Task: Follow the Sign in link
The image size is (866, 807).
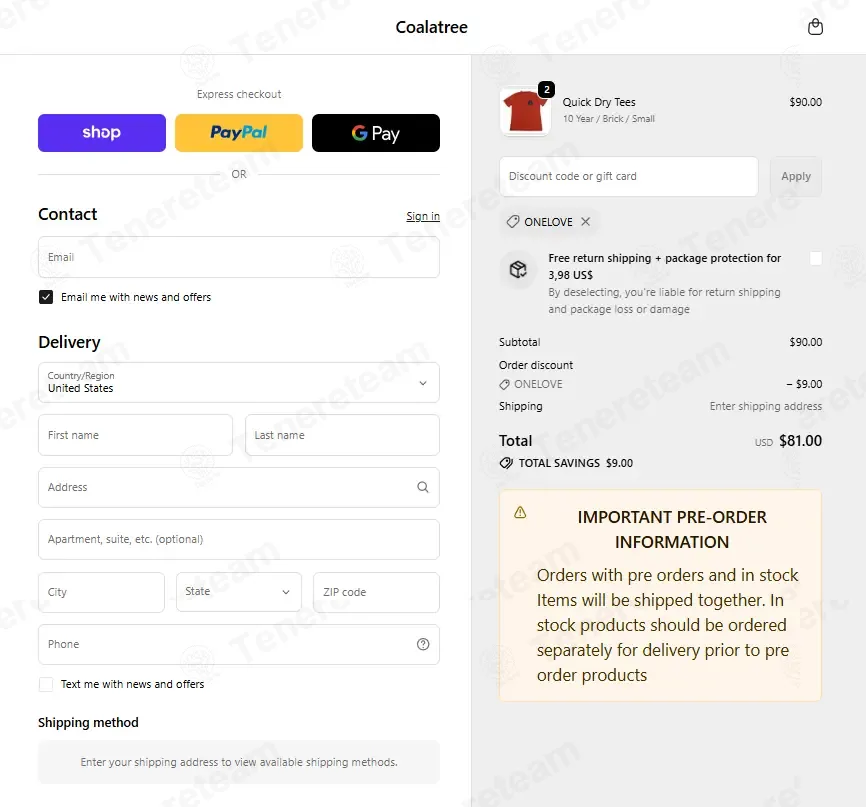Action: 423,216
